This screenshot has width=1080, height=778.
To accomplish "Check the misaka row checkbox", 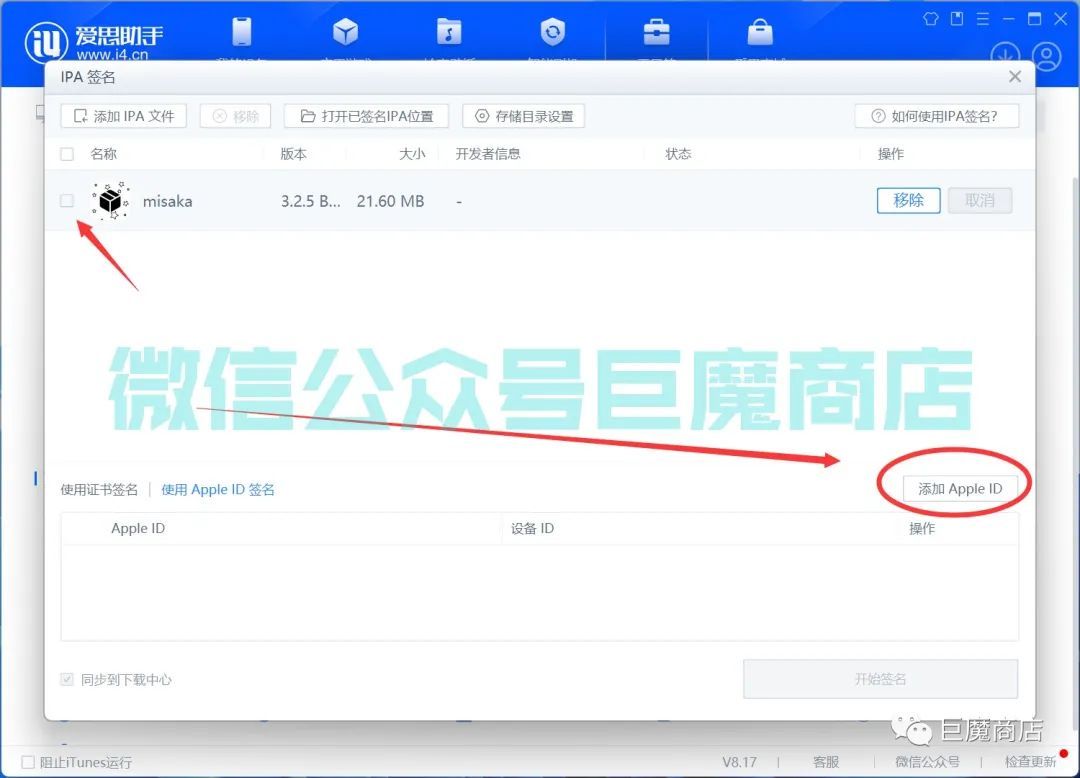I will [x=67, y=201].
